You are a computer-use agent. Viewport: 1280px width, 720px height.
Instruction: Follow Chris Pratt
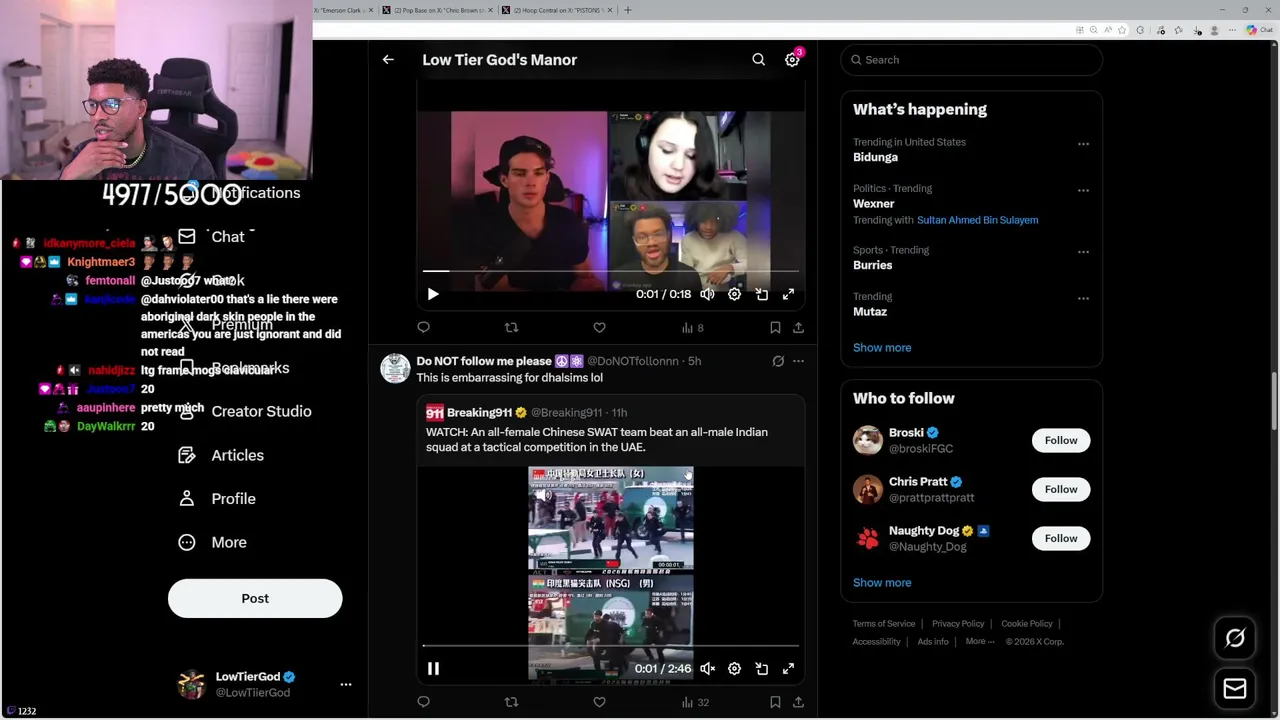[x=1061, y=489]
